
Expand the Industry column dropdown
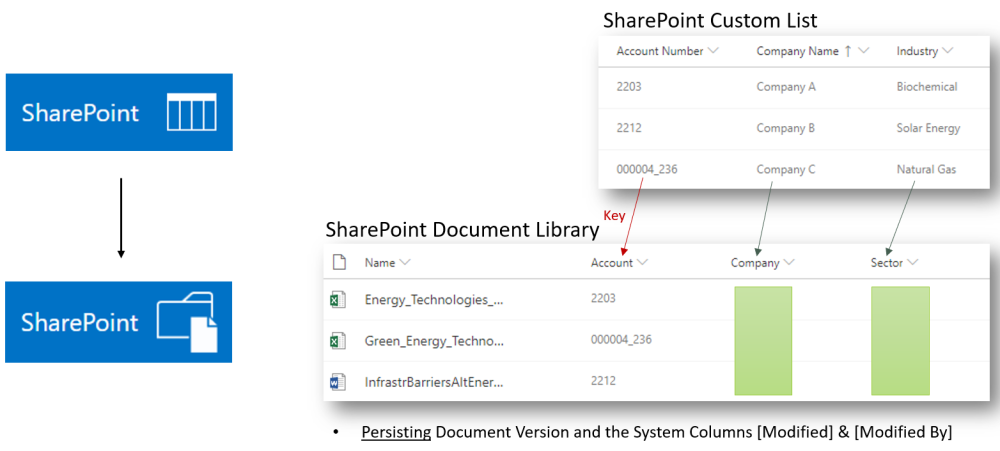947,51
